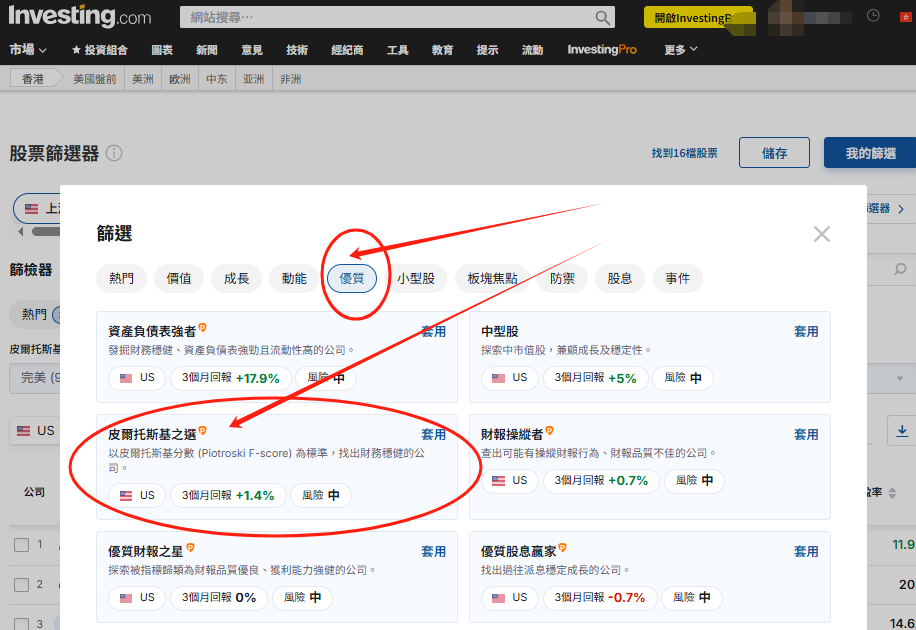Screen dimensions: 916x630
Task: Click the US flag chip in 中型股 card
Action: pyautogui.click(x=509, y=378)
